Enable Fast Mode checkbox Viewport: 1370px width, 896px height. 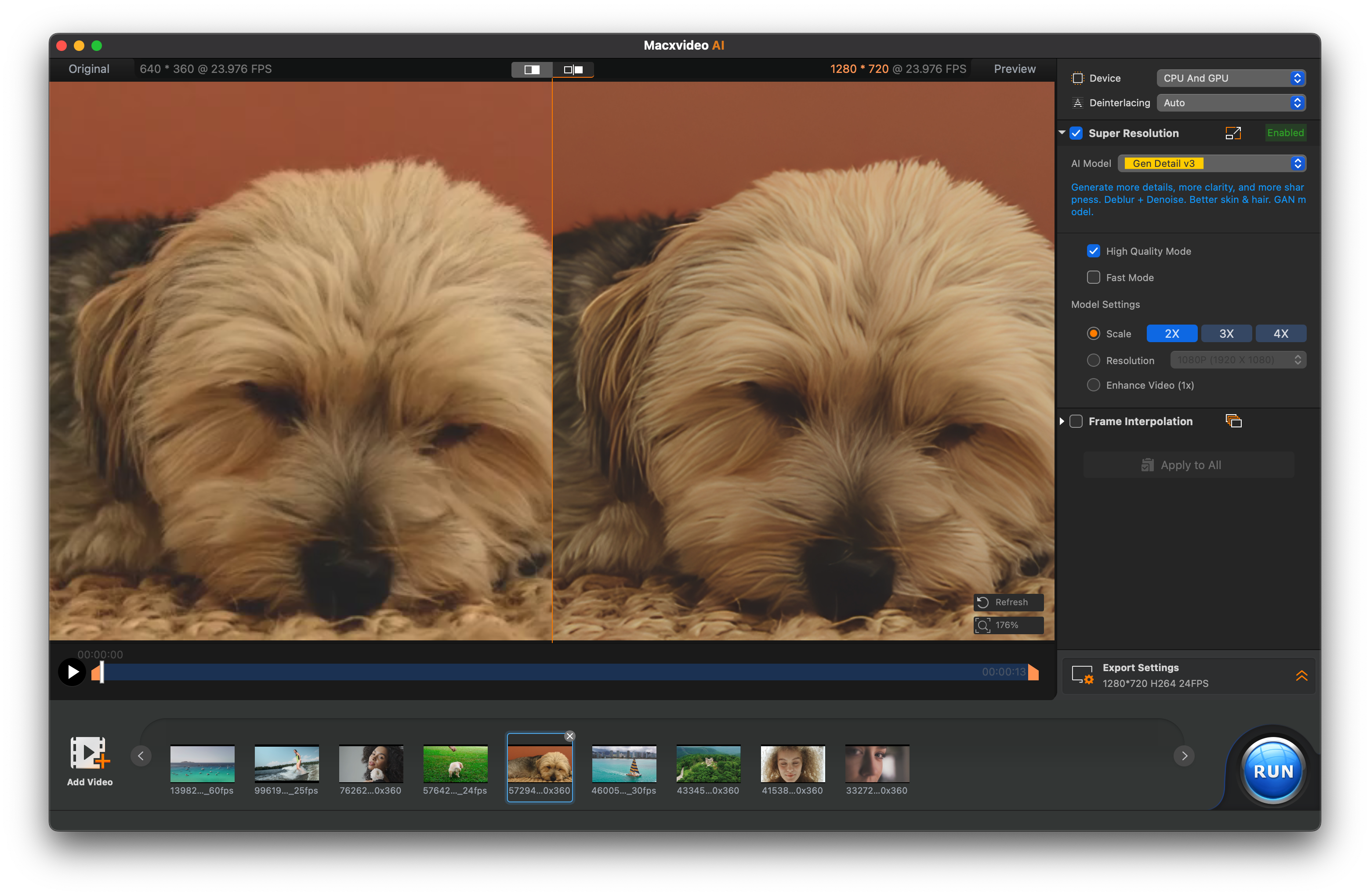click(x=1093, y=278)
